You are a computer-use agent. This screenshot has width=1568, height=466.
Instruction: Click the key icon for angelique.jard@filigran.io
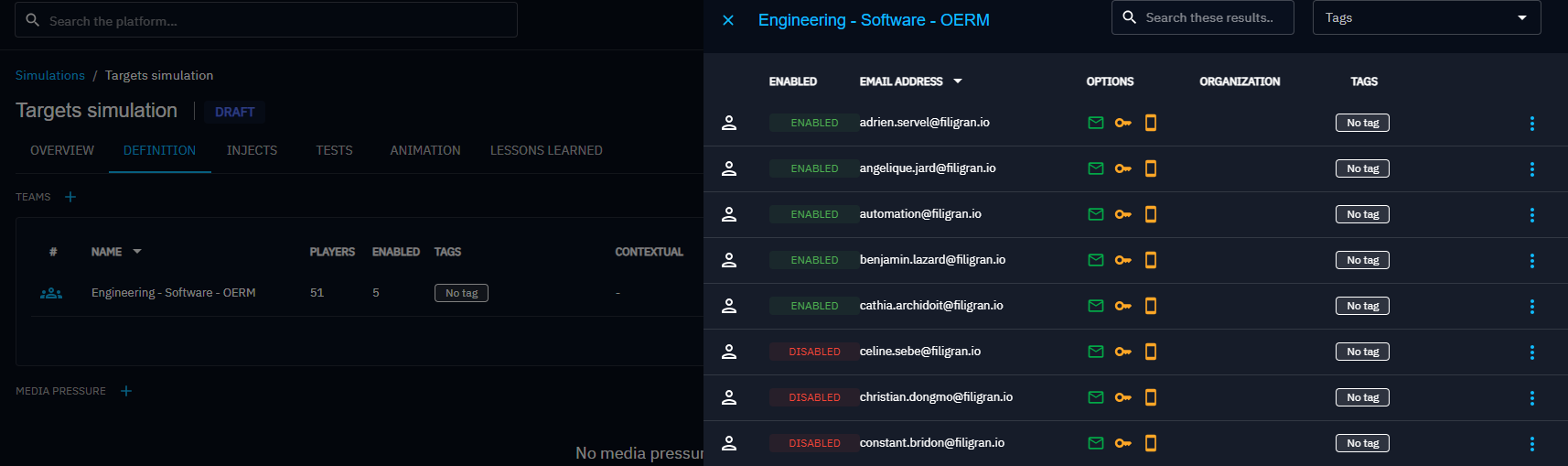tap(1122, 168)
